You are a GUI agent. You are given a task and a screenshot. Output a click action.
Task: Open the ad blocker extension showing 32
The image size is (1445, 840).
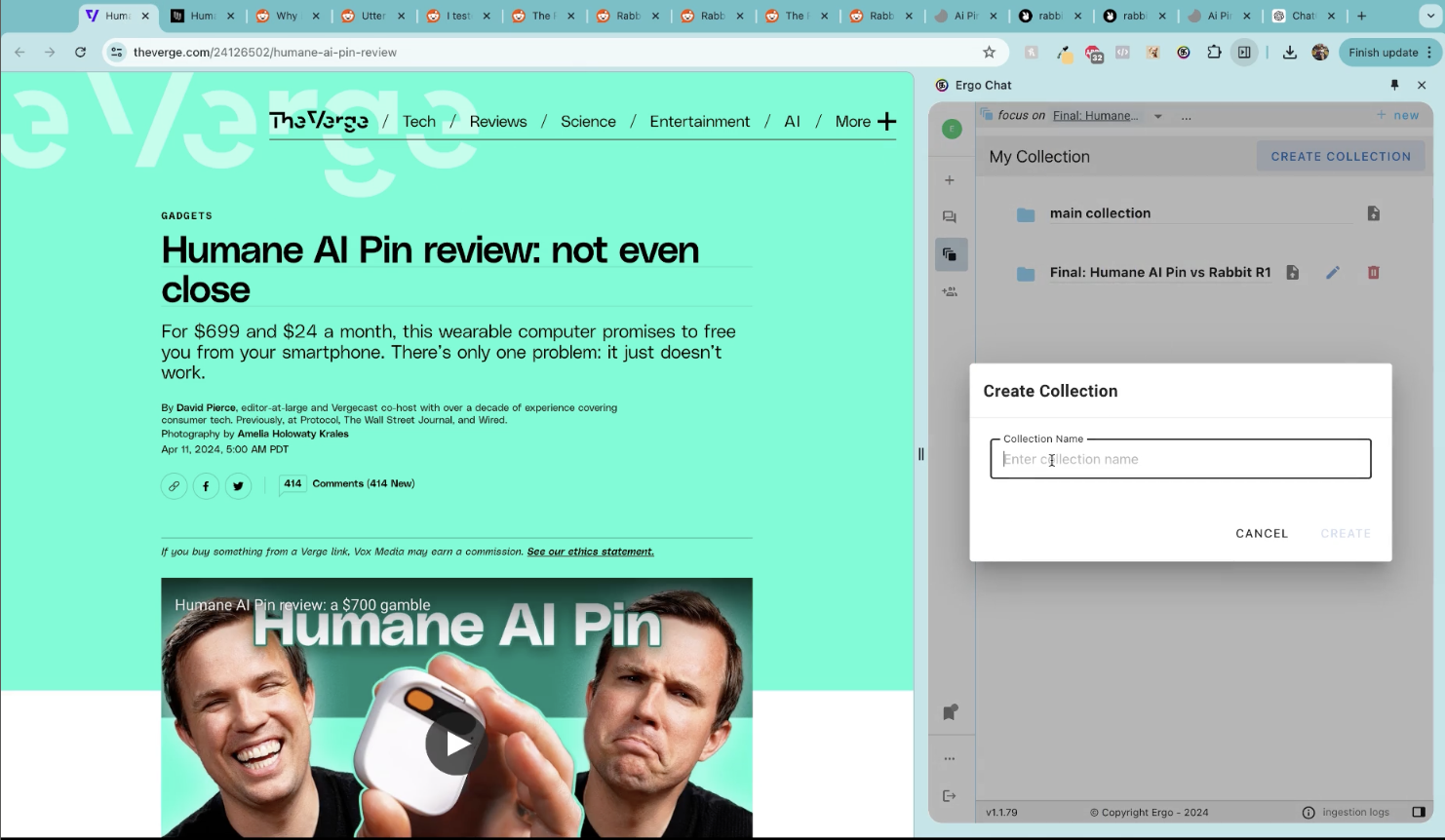click(1093, 54)
